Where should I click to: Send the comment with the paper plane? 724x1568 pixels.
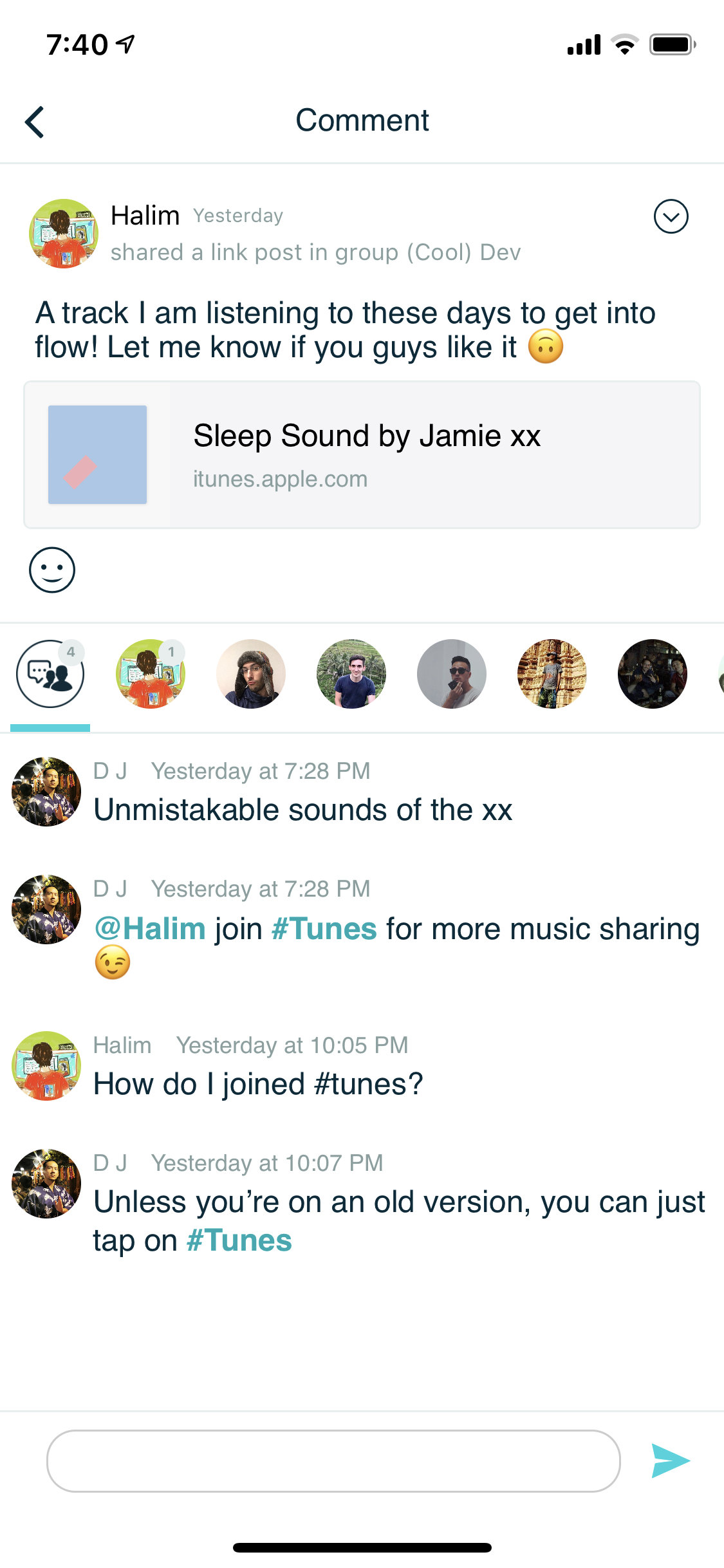pos(670,1461)
